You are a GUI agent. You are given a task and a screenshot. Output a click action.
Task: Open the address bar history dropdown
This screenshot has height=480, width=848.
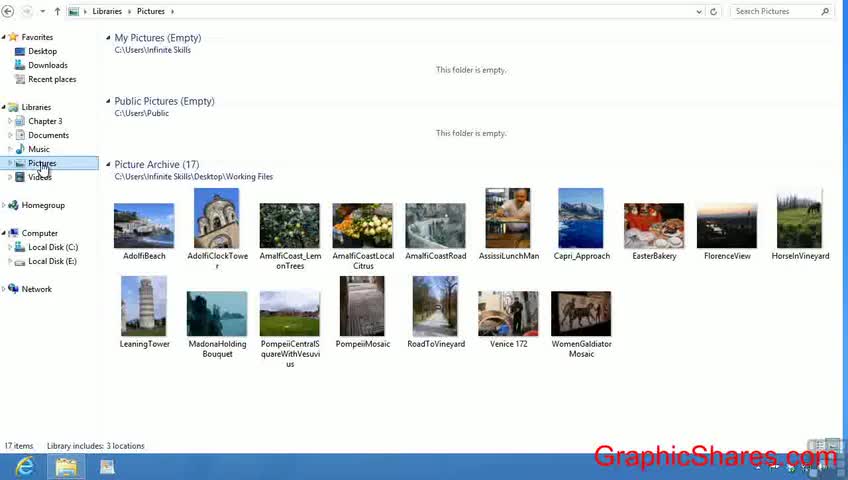click(x=699, y=11)
